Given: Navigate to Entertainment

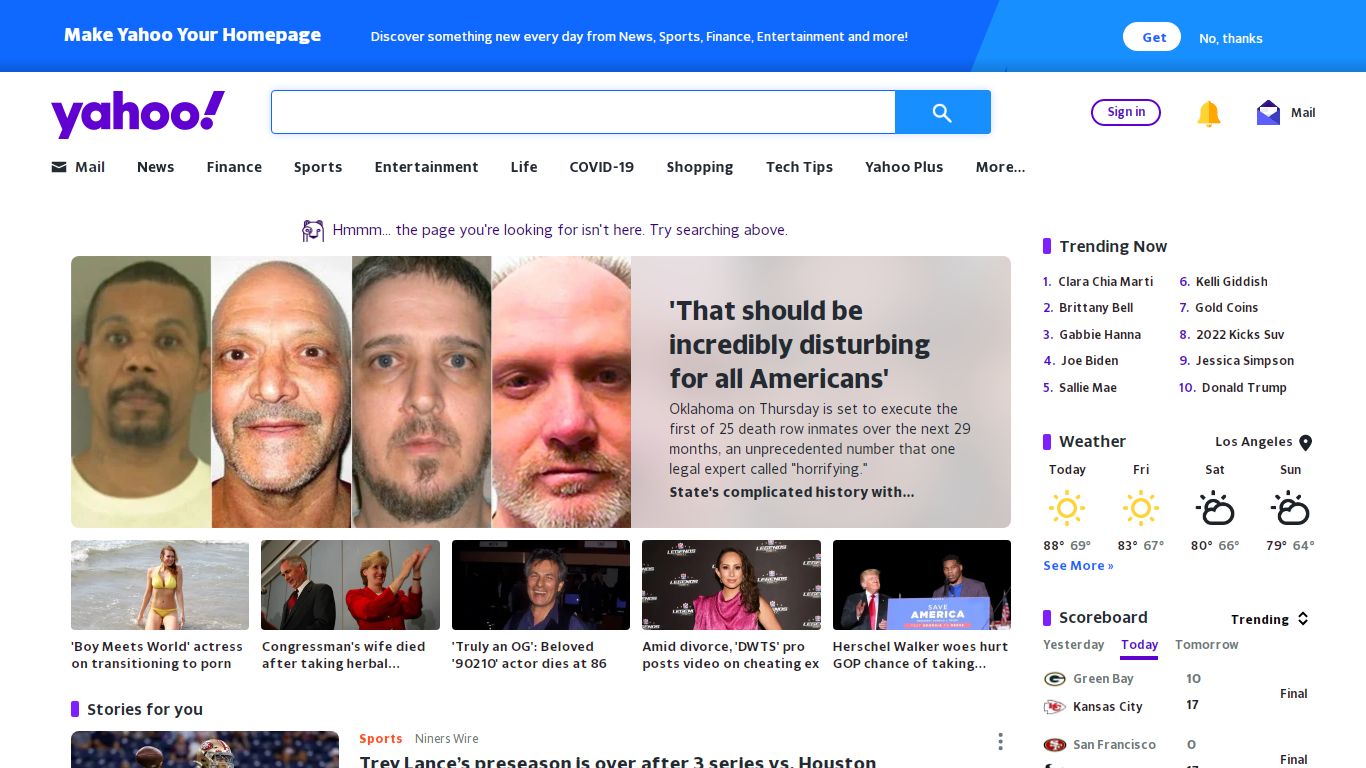Looking at the screenshot, I should pyautogui.click(x=426, y=167).
